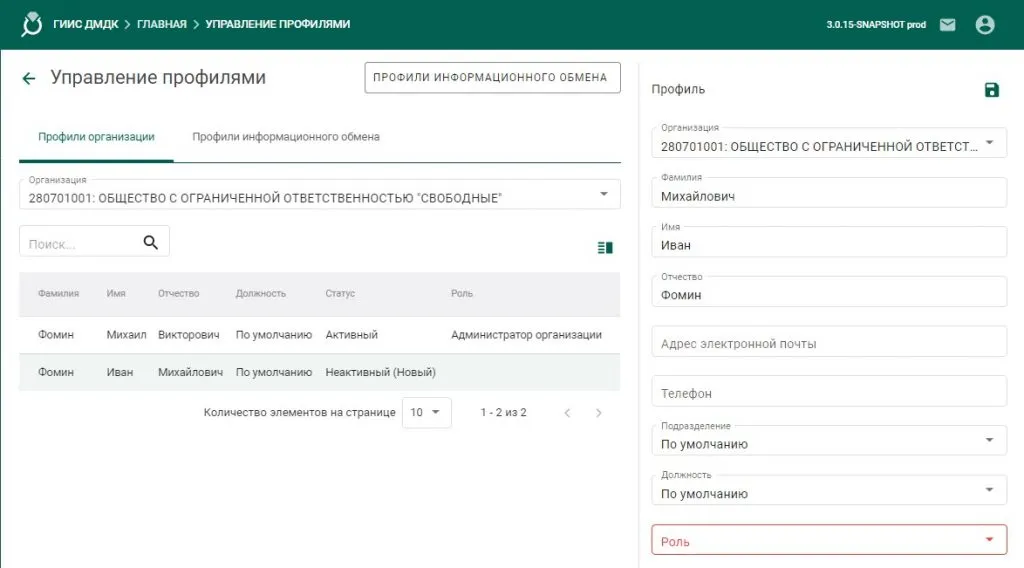Click the Роль column header

(x=462, y=294)
